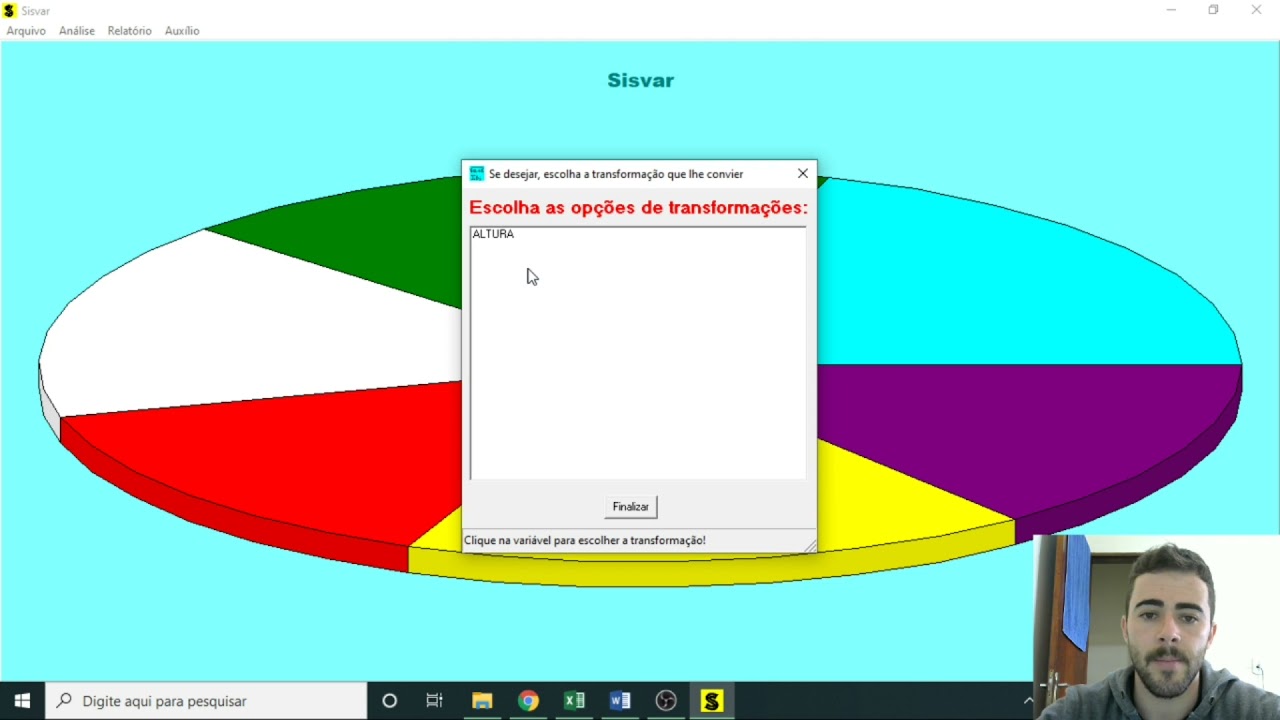Screen dimensions: 1280x720
Task: Open the Relatório menu
Action: (130, 31)
